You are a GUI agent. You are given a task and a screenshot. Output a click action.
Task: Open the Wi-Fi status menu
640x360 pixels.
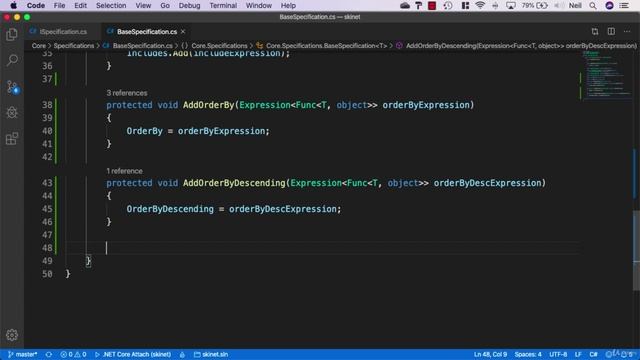[x=480, y=5]
